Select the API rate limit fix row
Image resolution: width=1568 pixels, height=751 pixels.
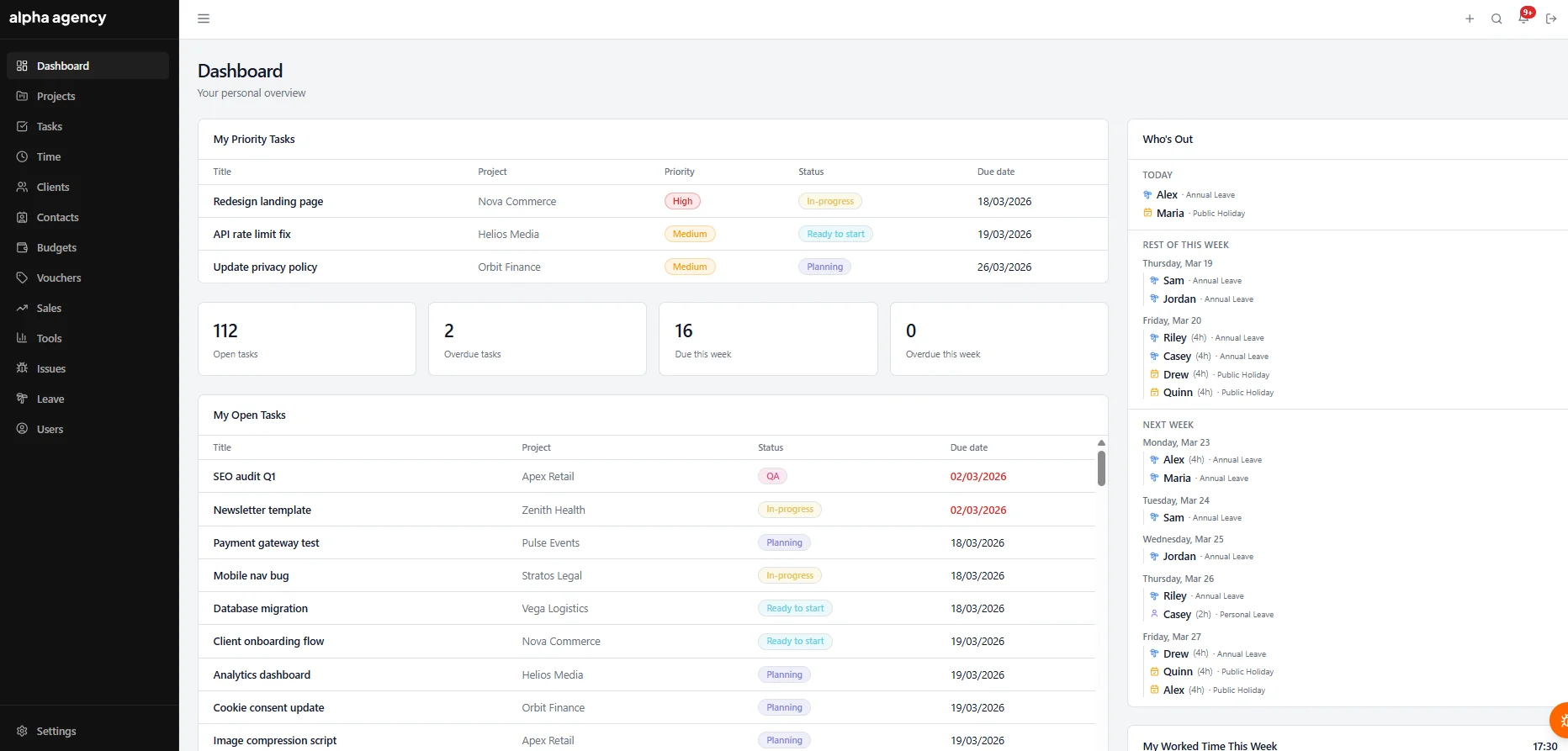(x=653, y=234)
